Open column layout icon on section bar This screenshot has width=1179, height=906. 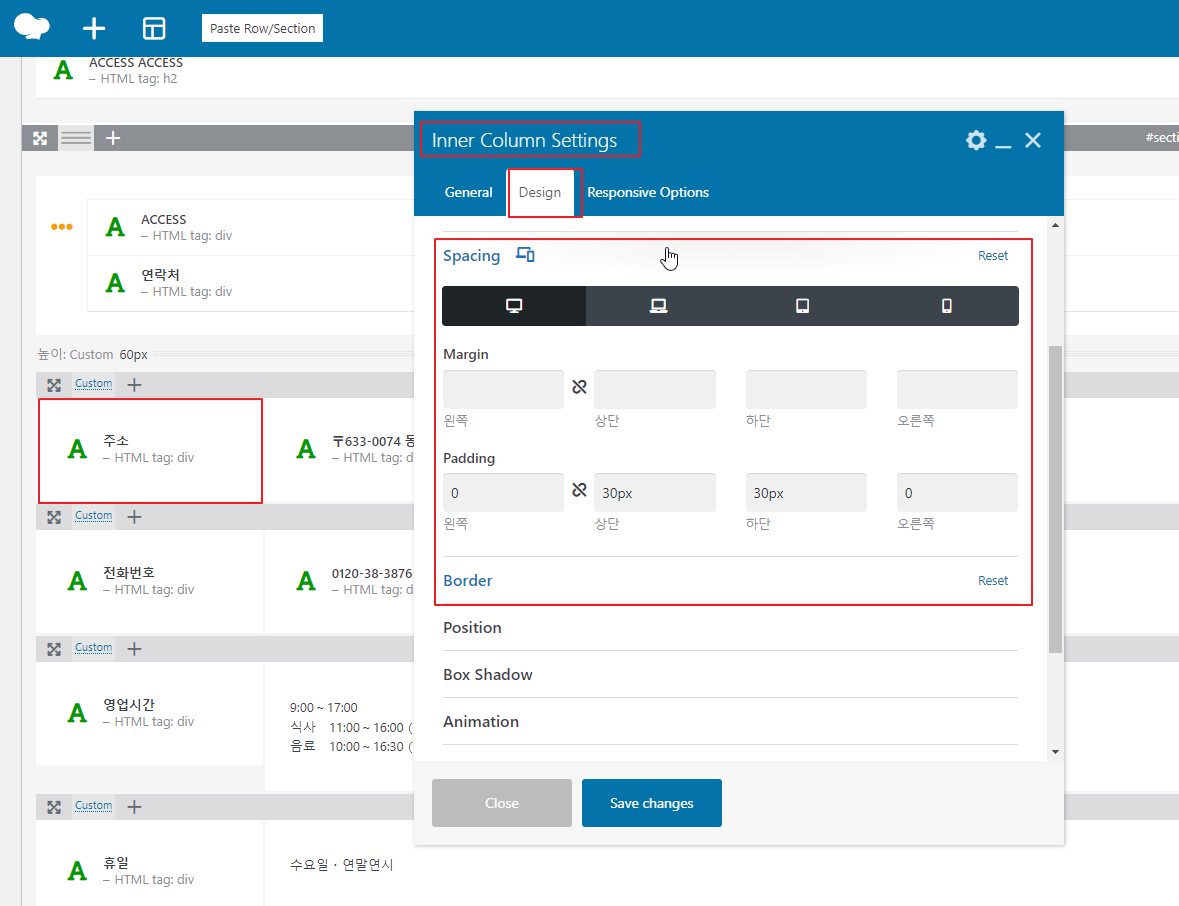76,138
